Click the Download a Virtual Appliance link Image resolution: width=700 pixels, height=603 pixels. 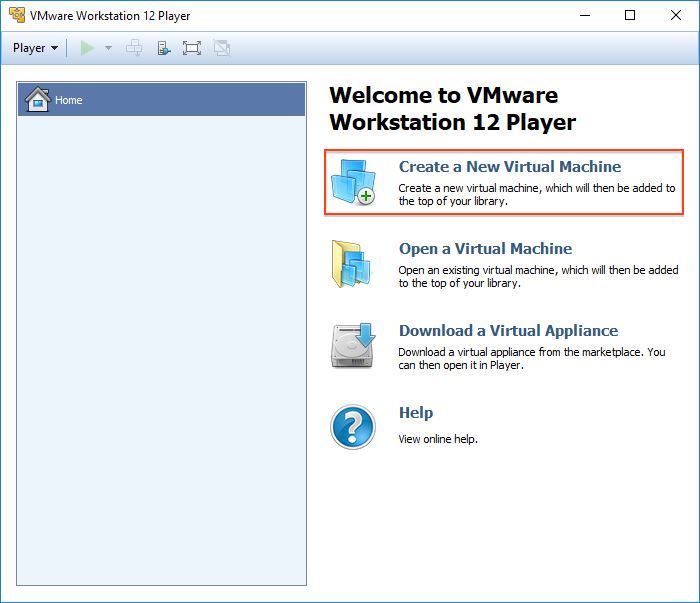coord(508,331)
